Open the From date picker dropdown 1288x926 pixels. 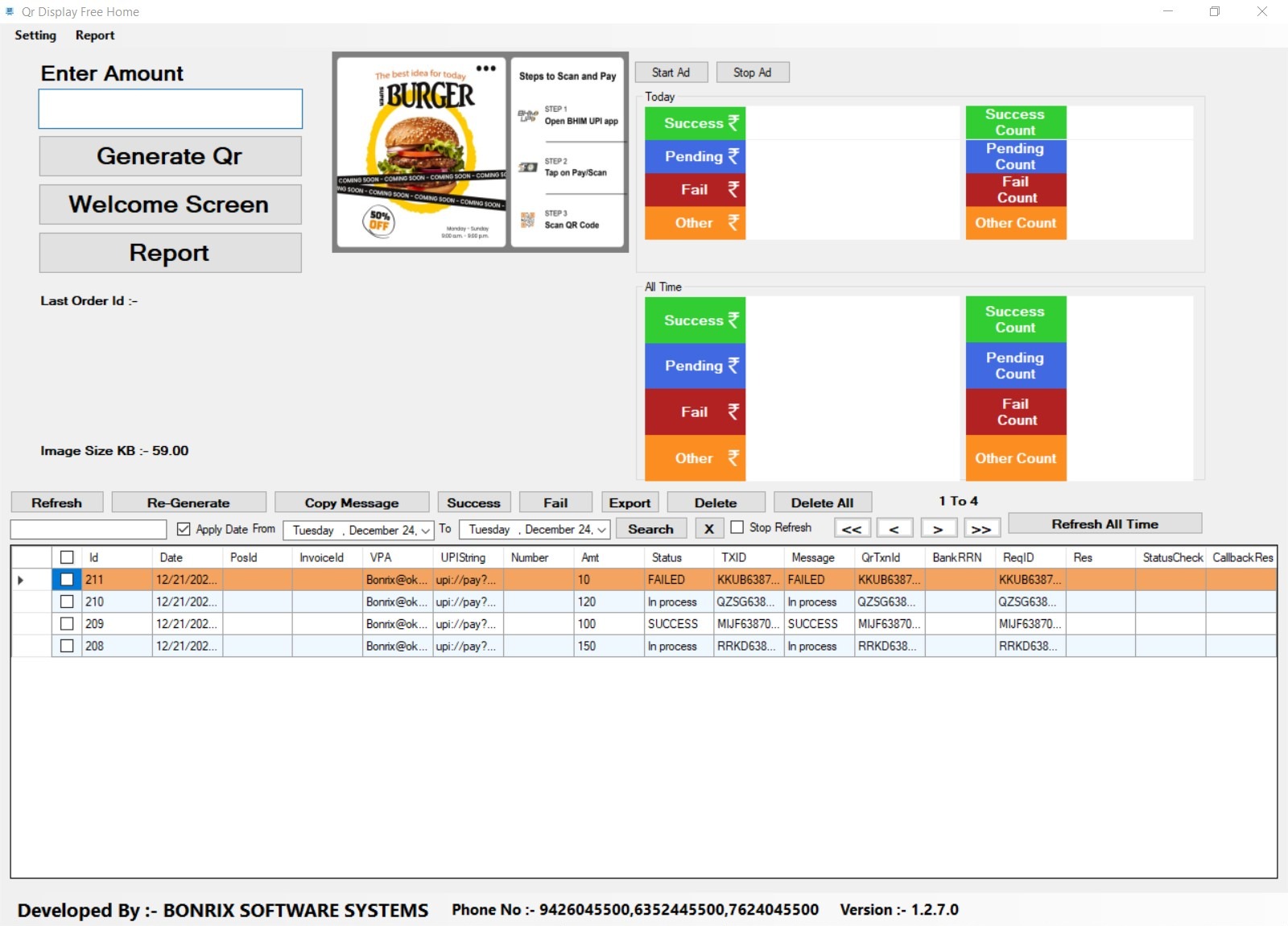[x=425, y=530]
